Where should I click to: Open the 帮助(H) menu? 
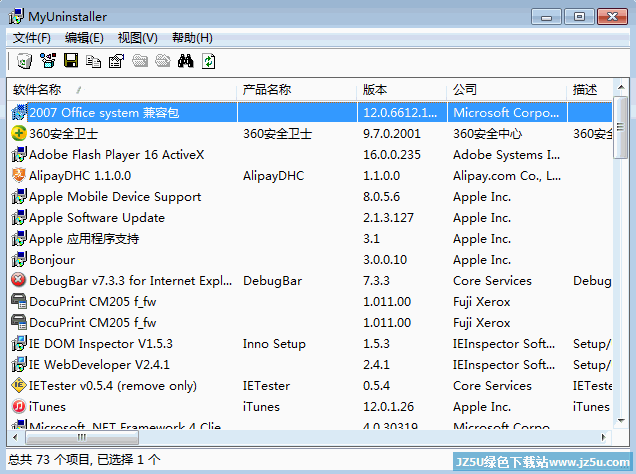pyautogui.click(x=192, y=38)
